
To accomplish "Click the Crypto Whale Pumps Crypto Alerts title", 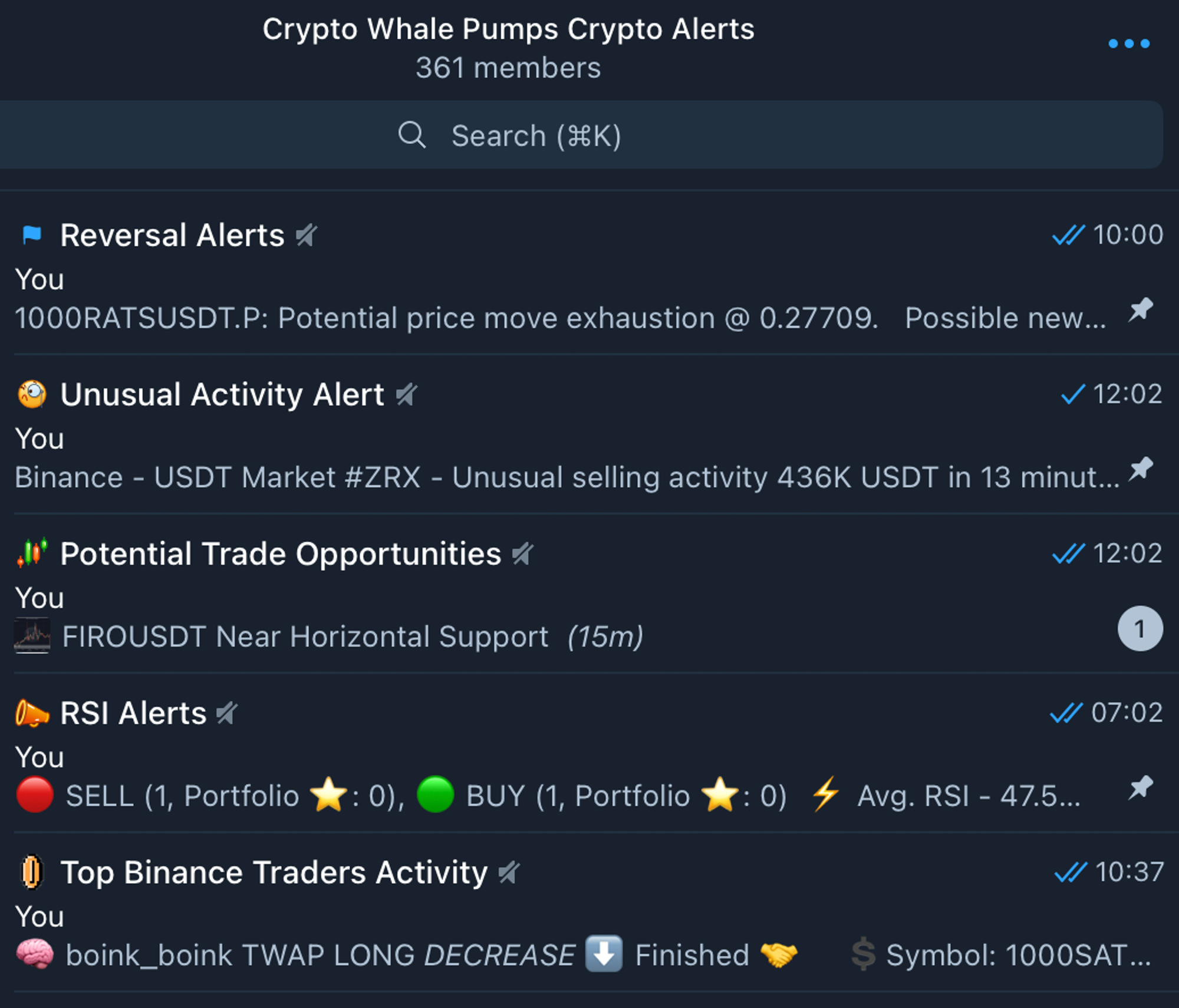I will click(x=508, y=29).
